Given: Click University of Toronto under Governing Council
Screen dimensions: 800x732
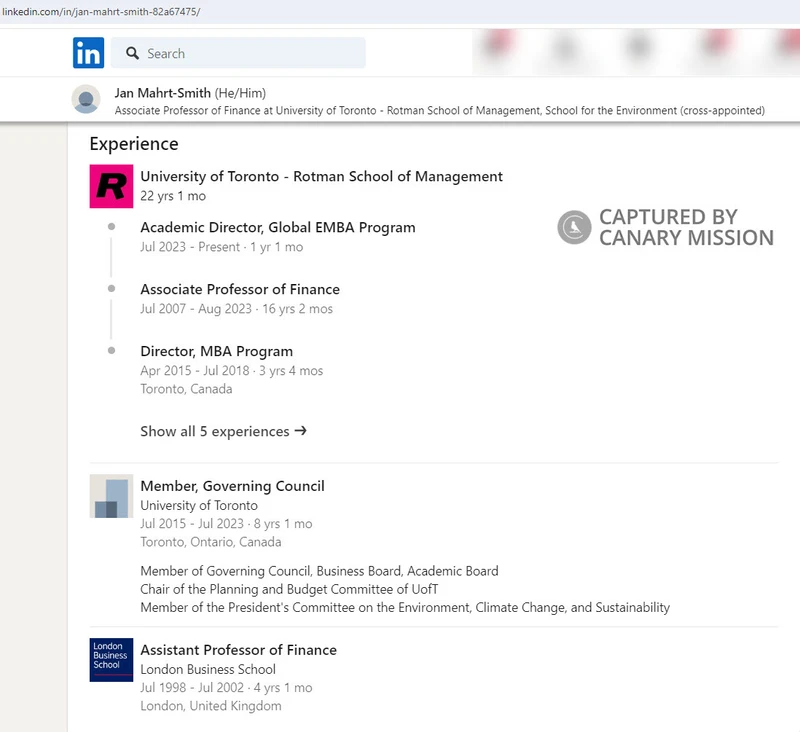Looking at the screenshot, I should (x=199, y=506).
